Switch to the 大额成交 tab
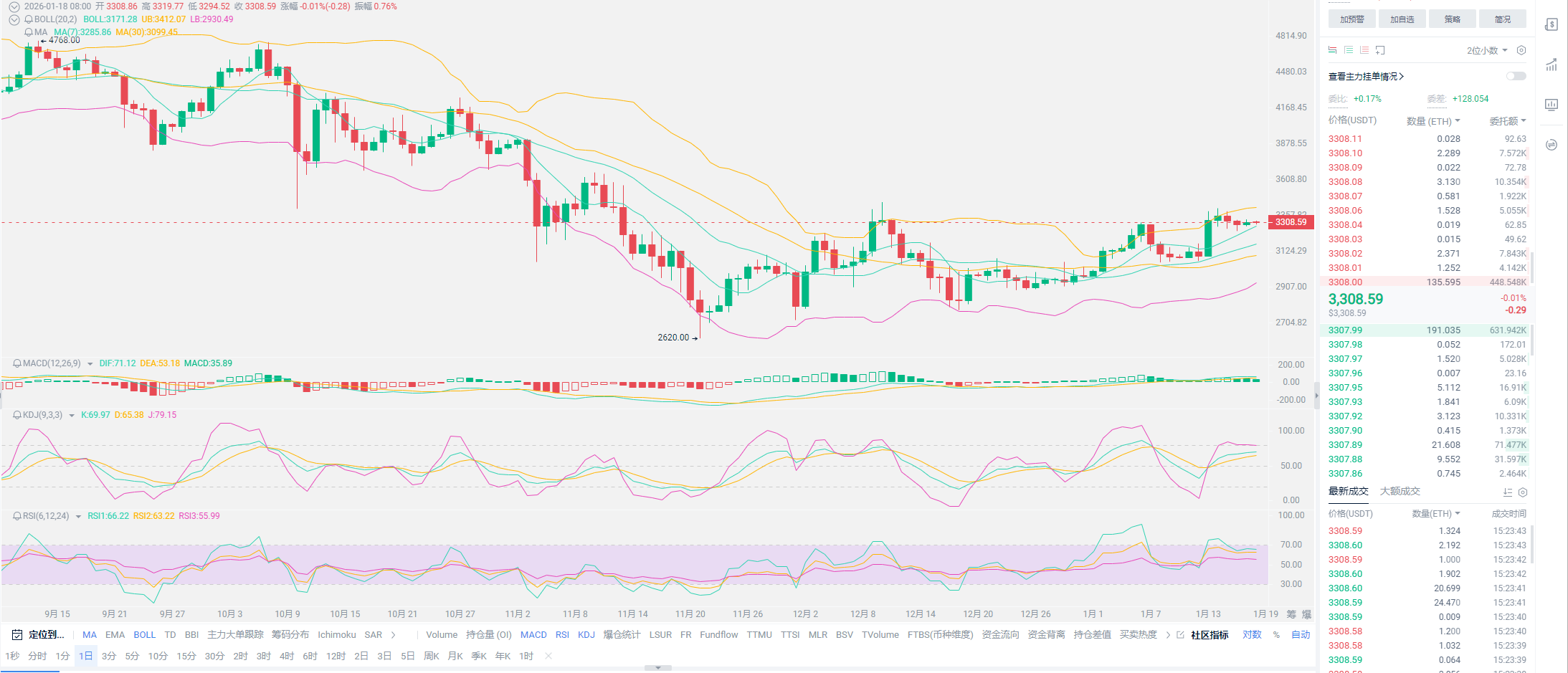 (1400, 491)
